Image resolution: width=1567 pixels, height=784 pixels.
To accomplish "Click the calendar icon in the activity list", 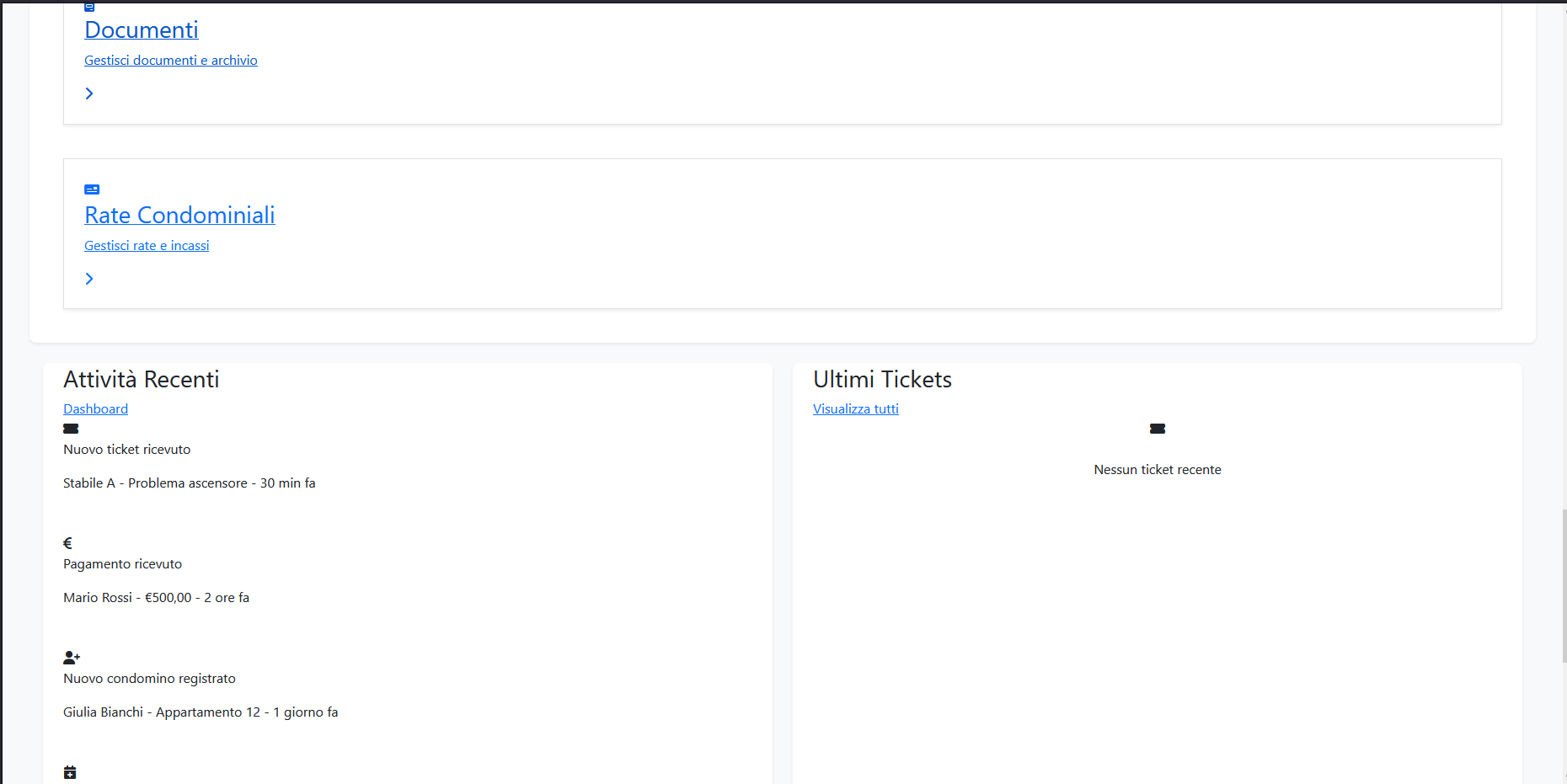I will pyautogui.click(x=70, y=772).
